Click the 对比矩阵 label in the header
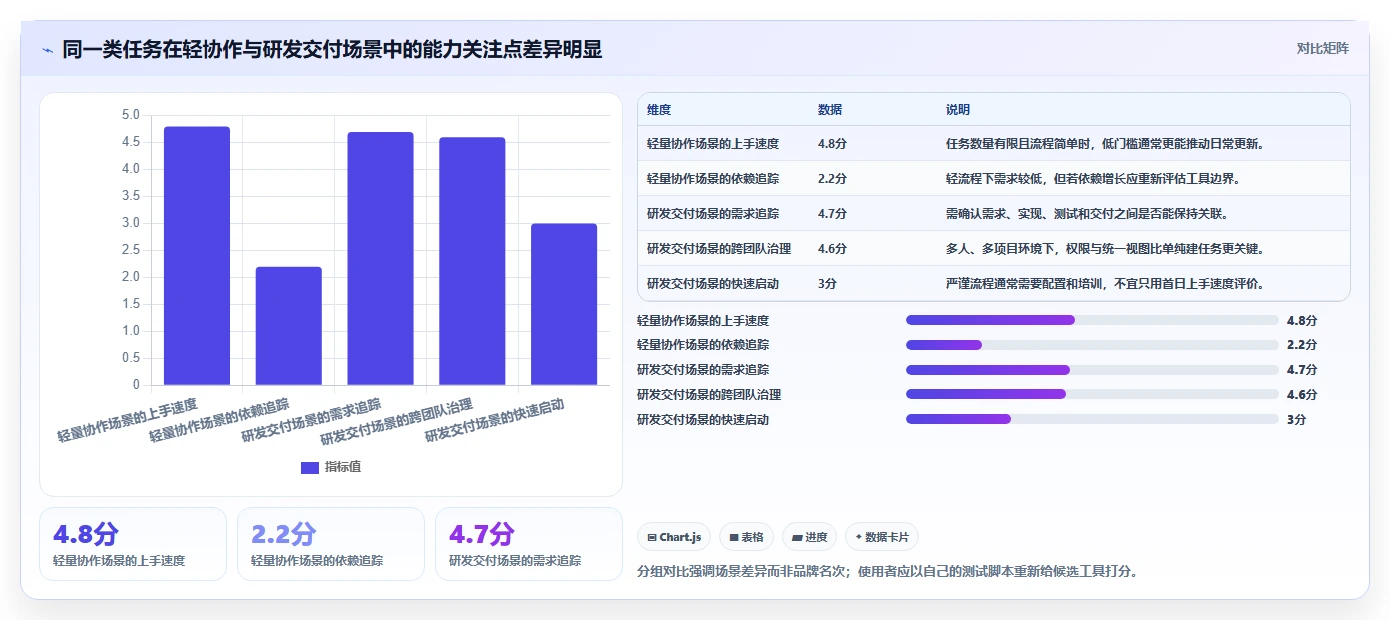 [1322, 49]
